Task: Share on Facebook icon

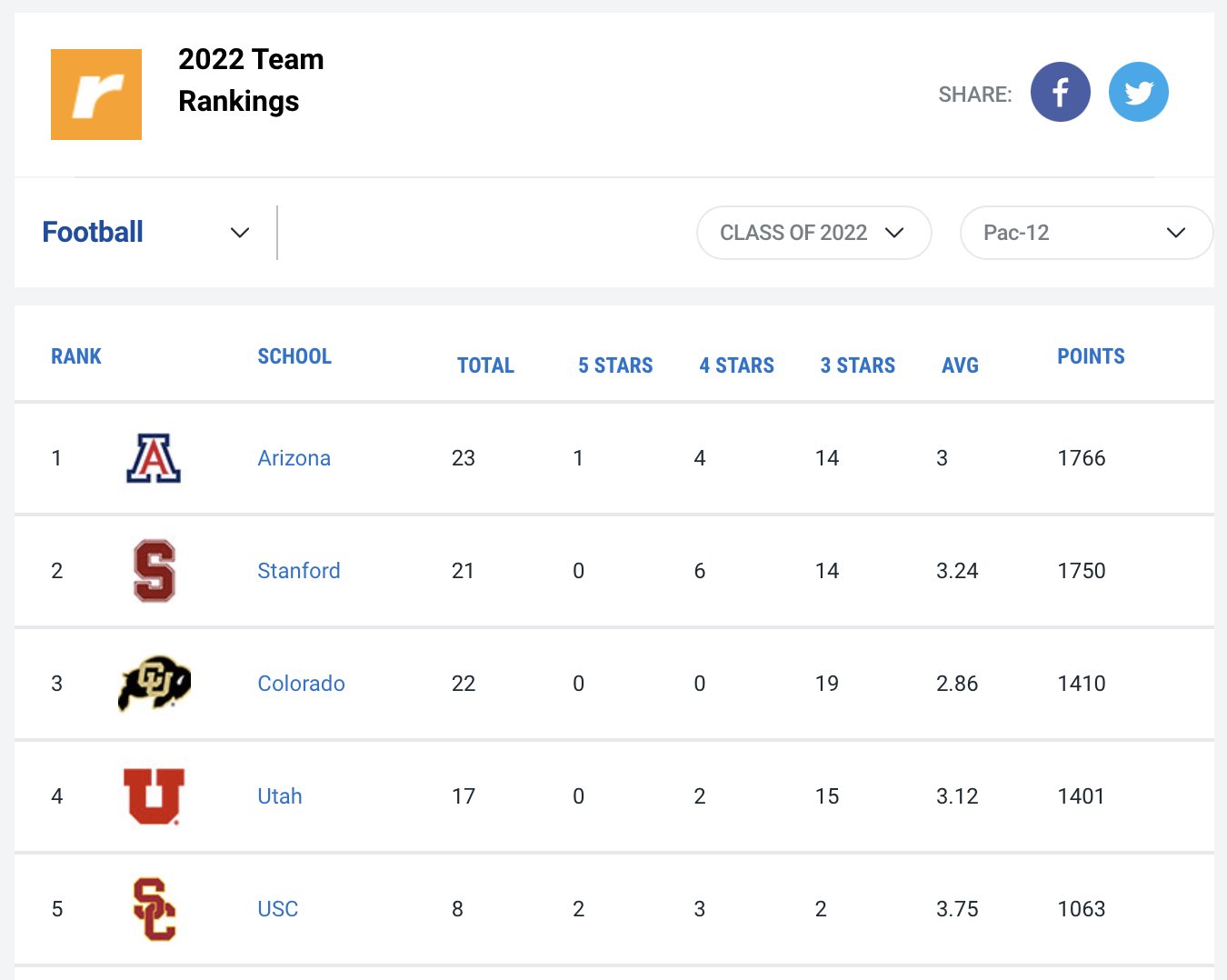Action: 1060,92
